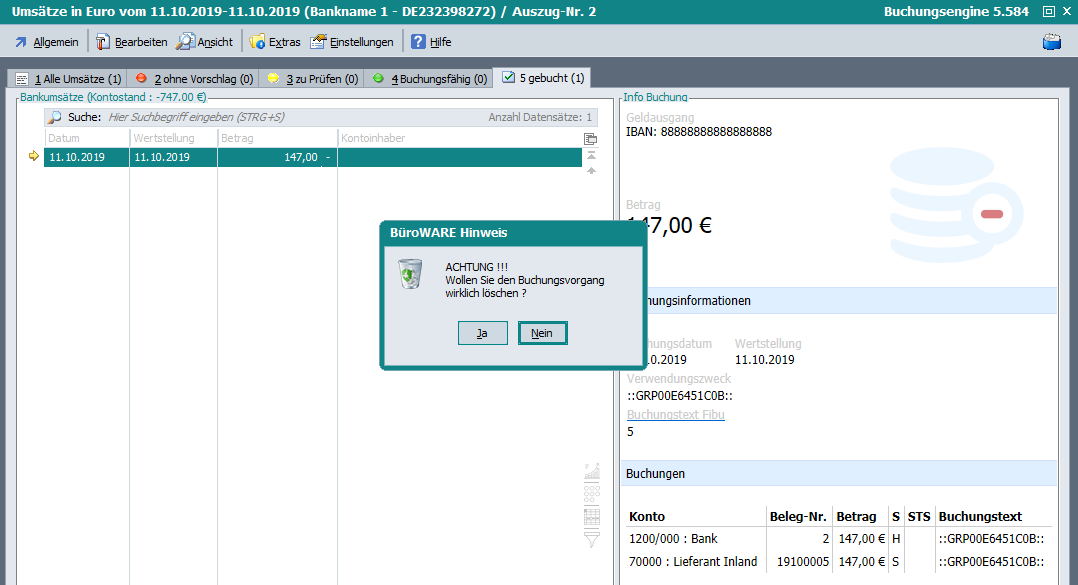Click the Hilfe question mark icon
Viewport: 1078px width, 585px height.
[418, 42]
